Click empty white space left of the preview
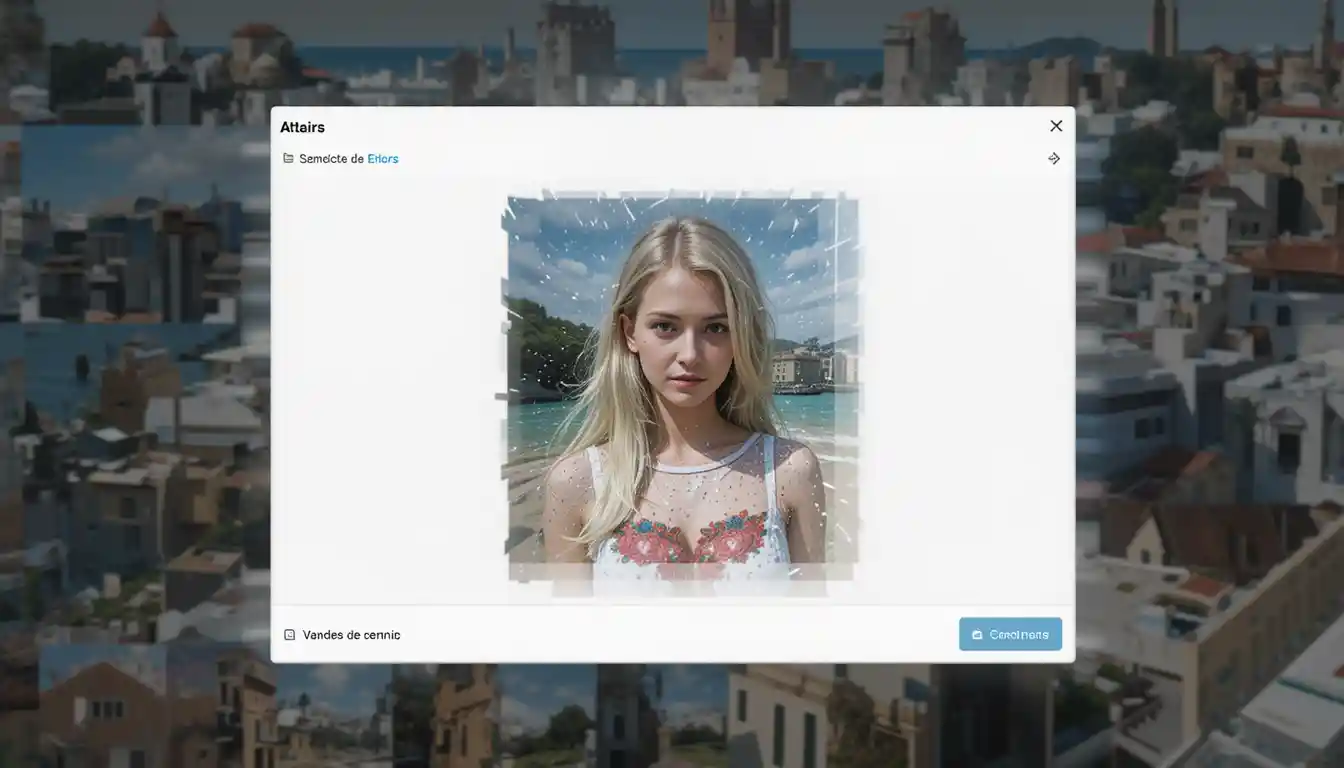This screenshot has width=1344, height=768. pyautogui.click(x=385, y=390)
